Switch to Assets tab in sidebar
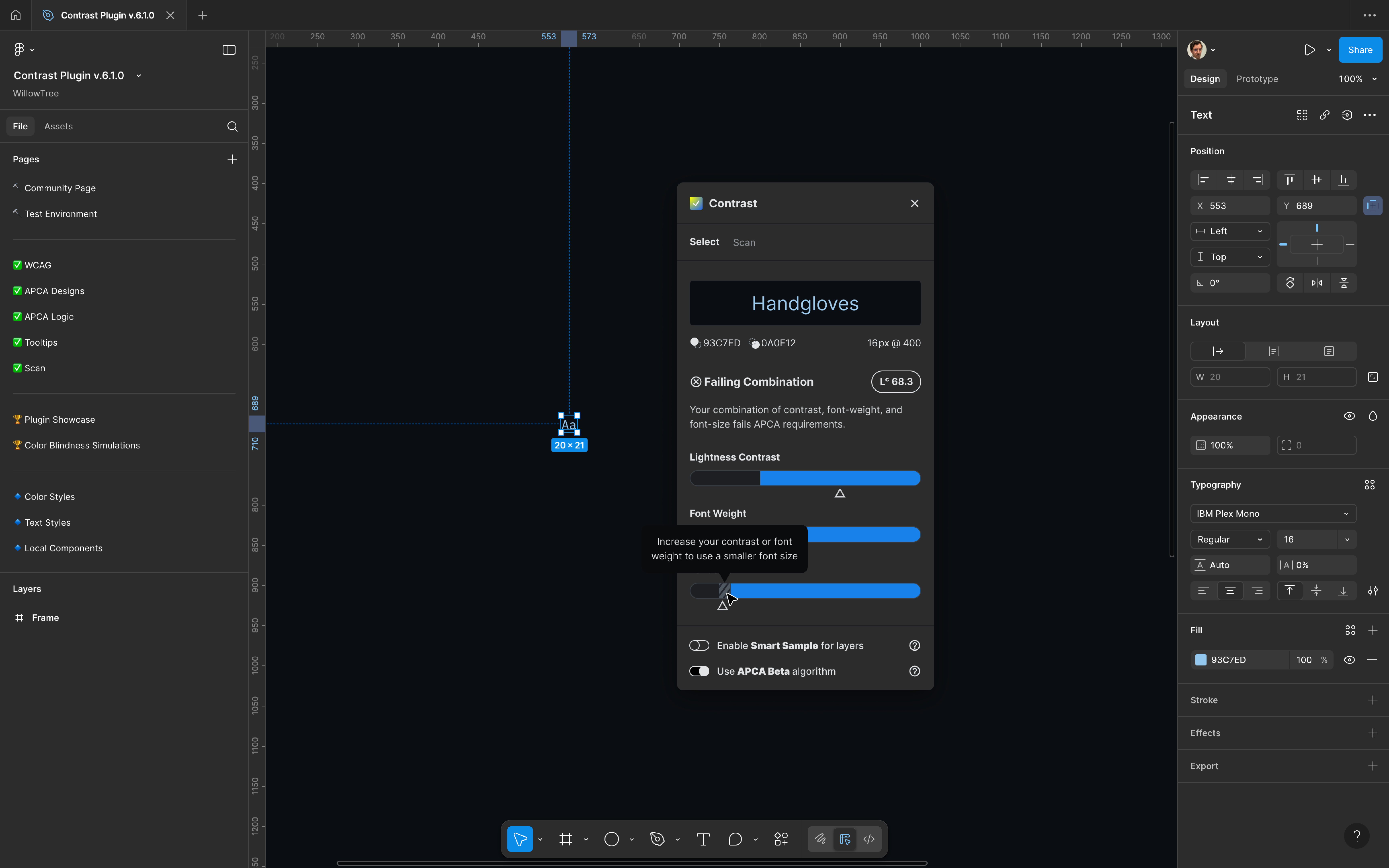This screenshot has height=868, width=1389. coord(58,126)
